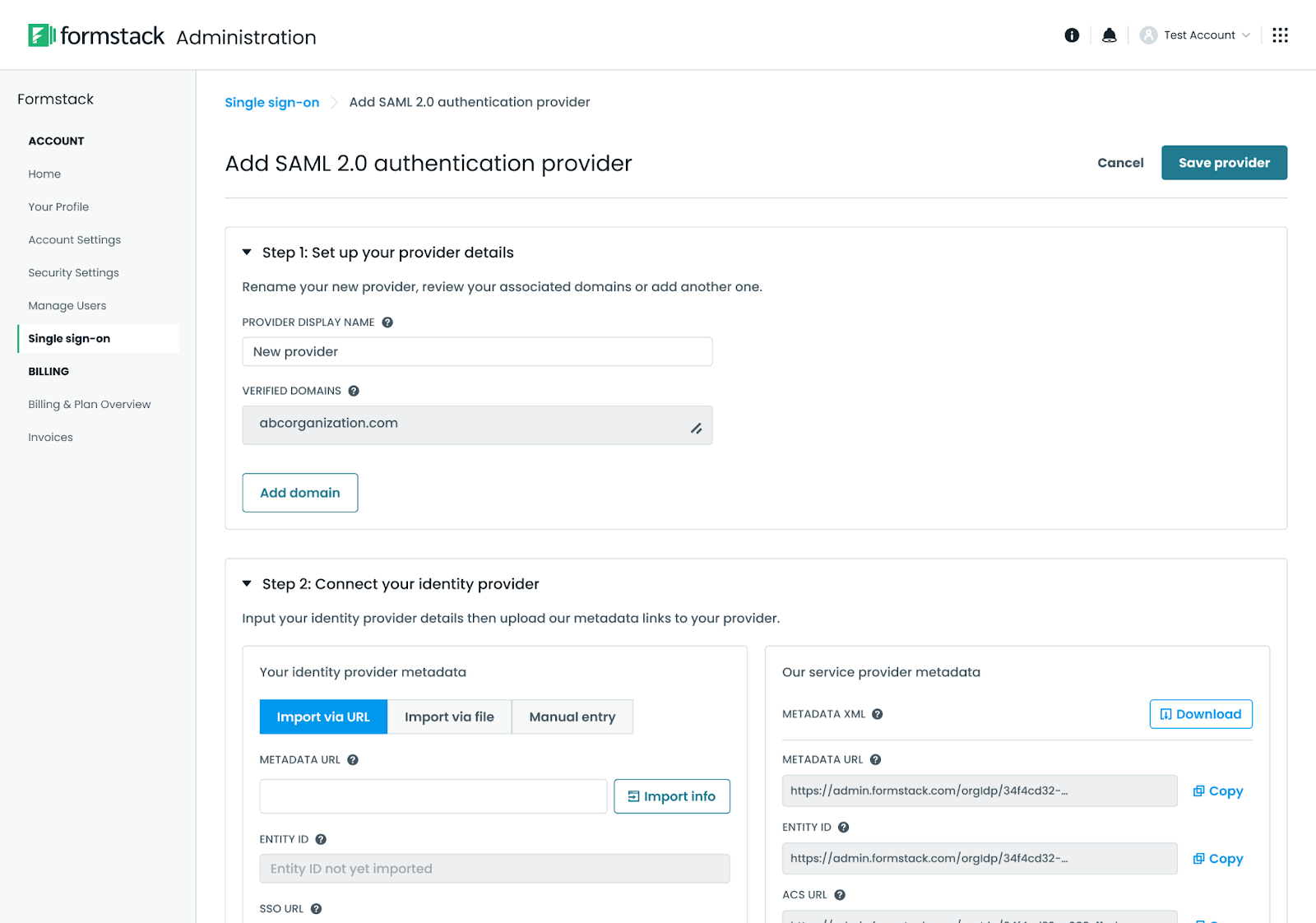Viewport: 1316px width, 923px height.
Task: Select the Manual entry tab
Action: coord(572,717)
